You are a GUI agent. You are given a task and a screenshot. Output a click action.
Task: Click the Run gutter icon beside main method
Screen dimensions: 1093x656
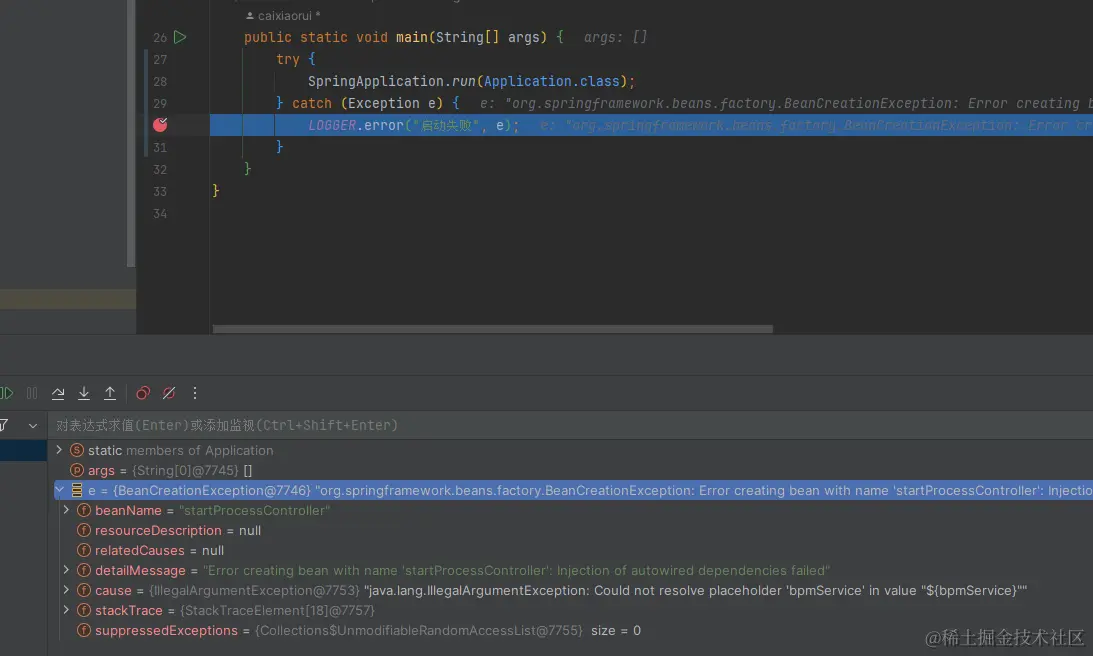pyautogui.click(x=180, y=37)
